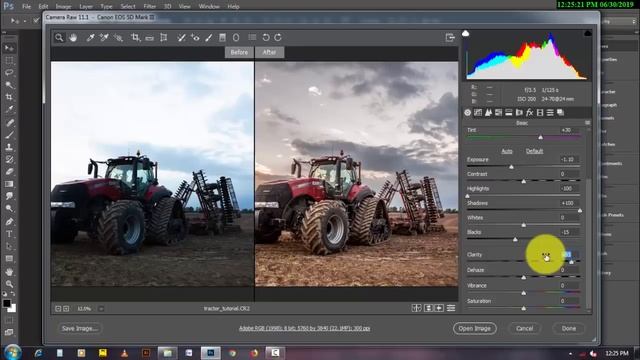Click the Open Image button

click(x=475, y=329)
